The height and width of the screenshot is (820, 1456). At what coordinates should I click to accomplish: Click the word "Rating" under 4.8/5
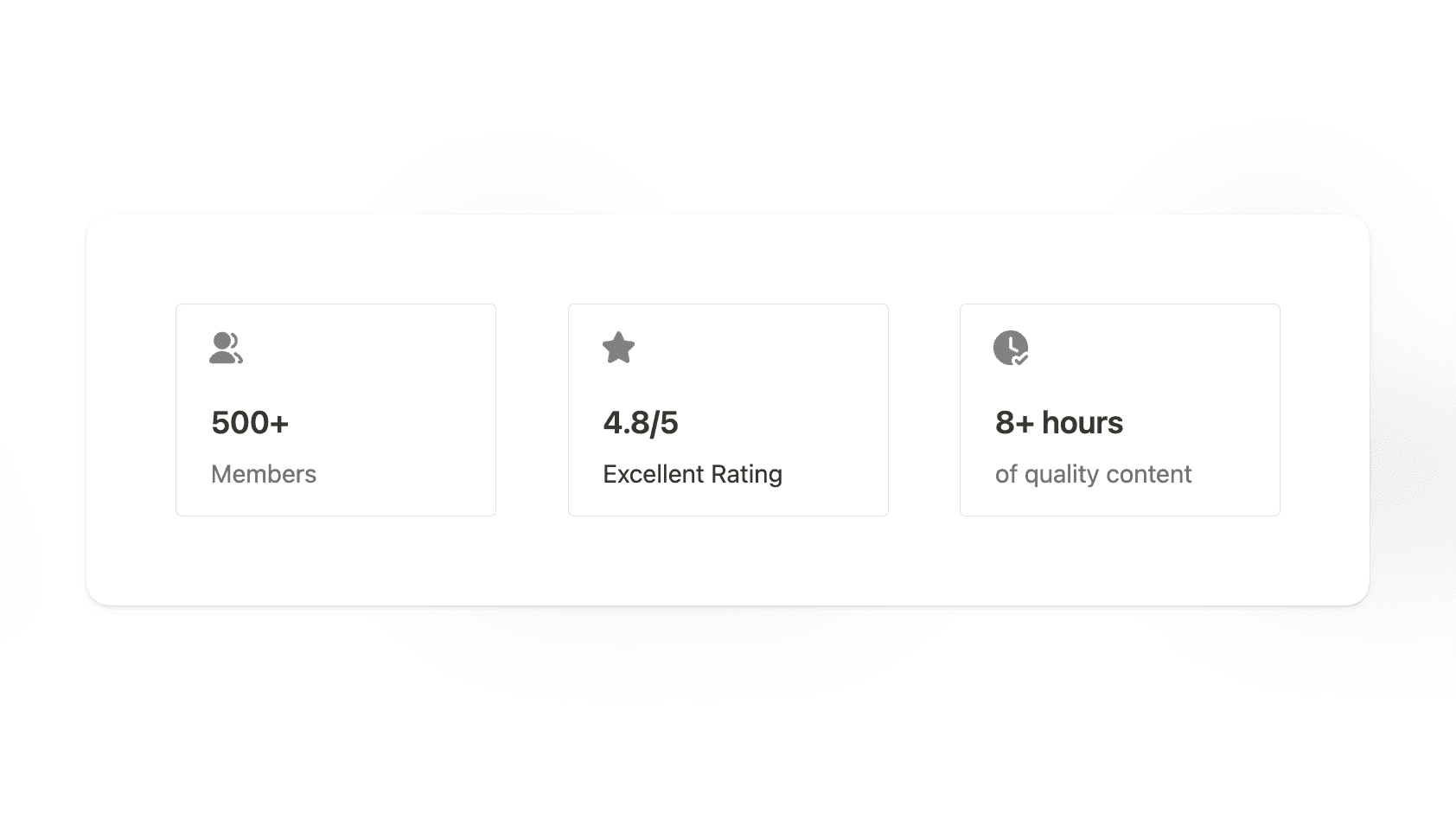(x=746, y=474)
